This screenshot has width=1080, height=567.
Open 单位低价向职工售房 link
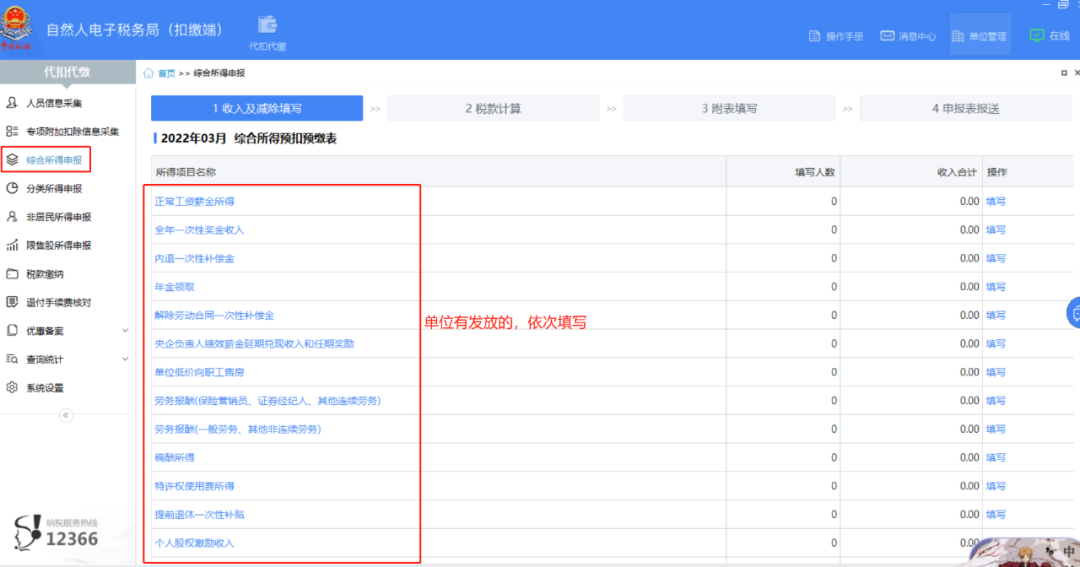199,372
